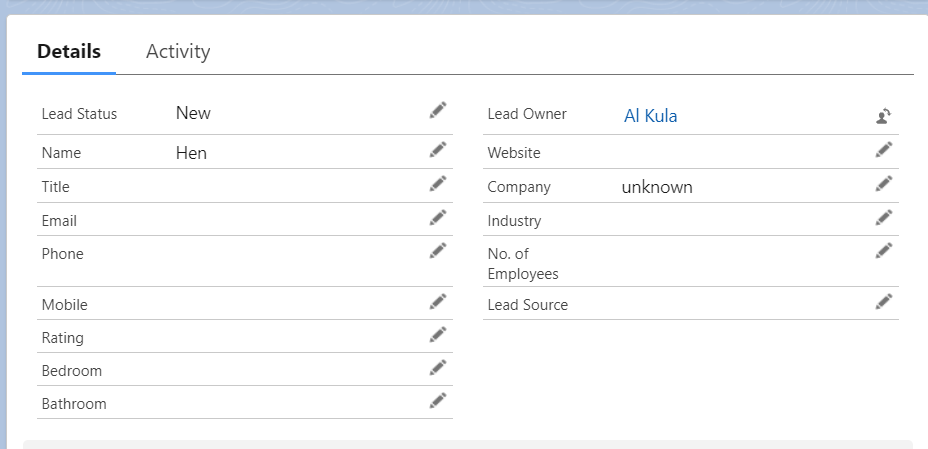Screen dimensions: 928x449
Task: Edit the Title field with pencil icon
Action: pyautogui.click(x=437, y=184)
